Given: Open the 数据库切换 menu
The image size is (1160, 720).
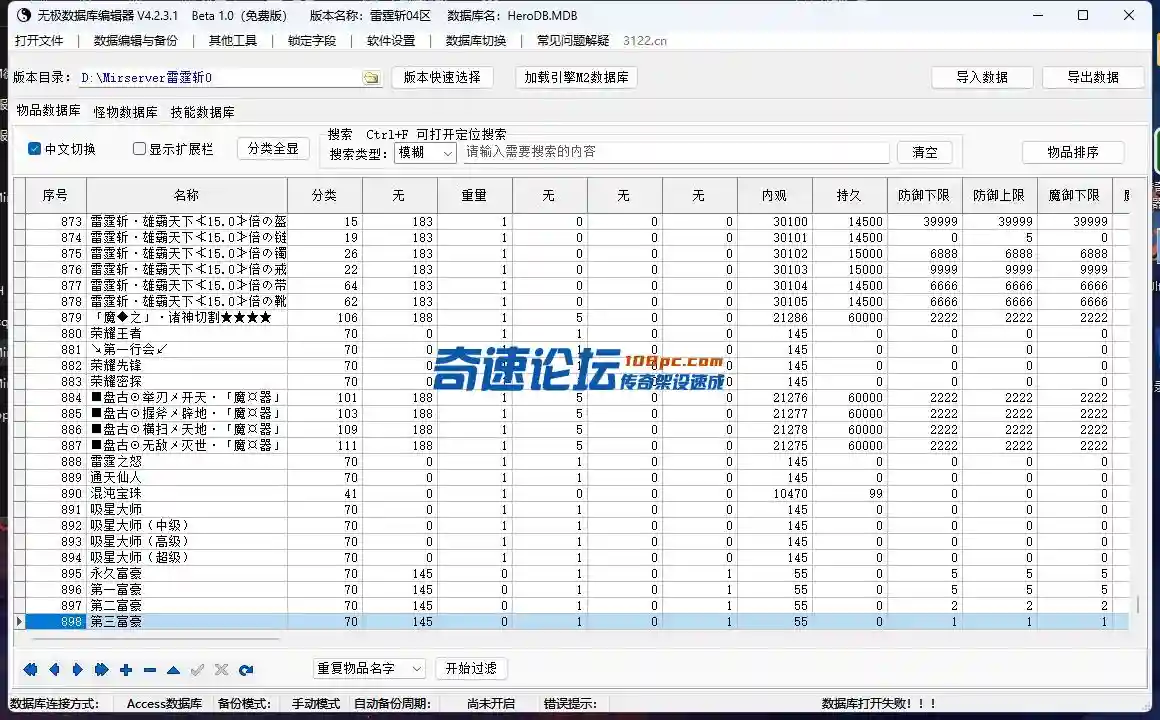Looking at the screenshot, I should [x=476, y=41].
